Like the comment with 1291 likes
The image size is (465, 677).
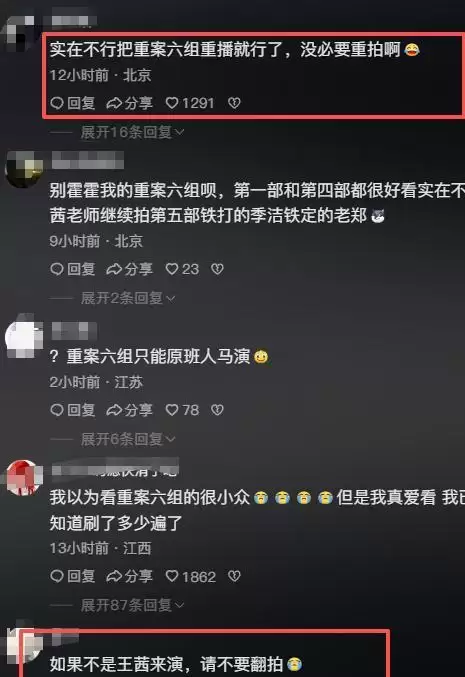(190, 103)
